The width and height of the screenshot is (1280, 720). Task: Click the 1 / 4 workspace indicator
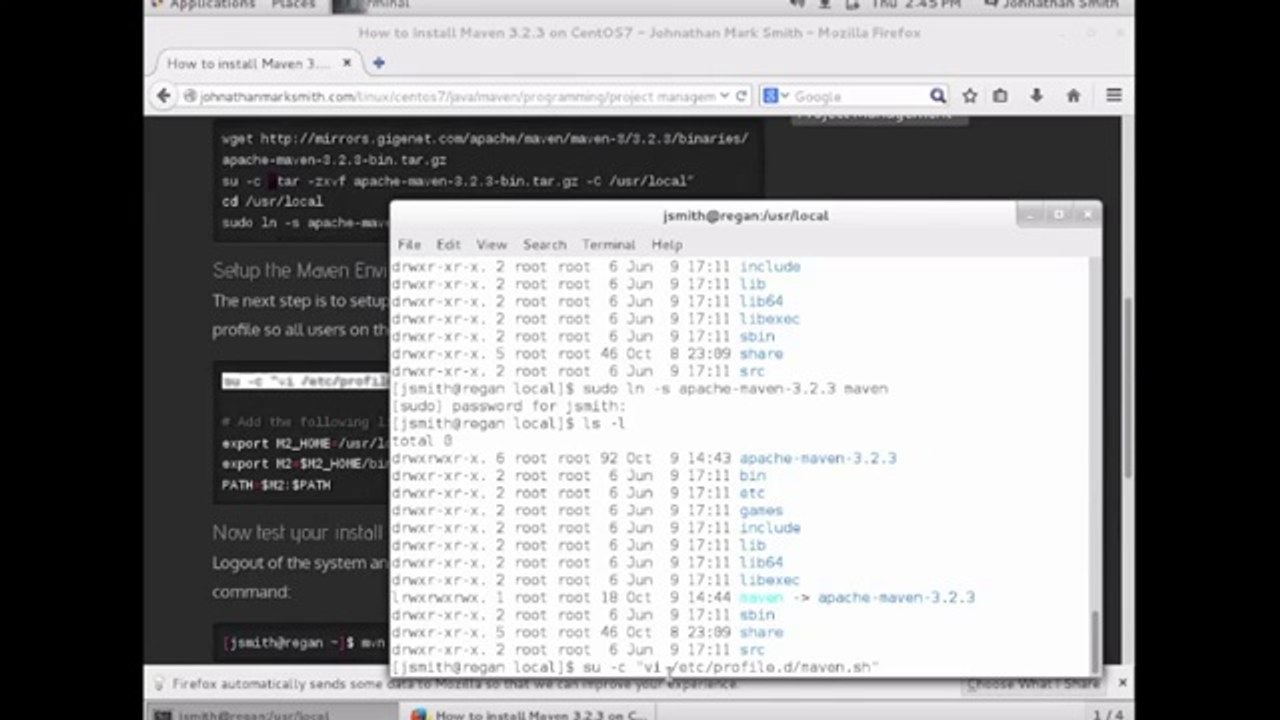(1107, 714)
